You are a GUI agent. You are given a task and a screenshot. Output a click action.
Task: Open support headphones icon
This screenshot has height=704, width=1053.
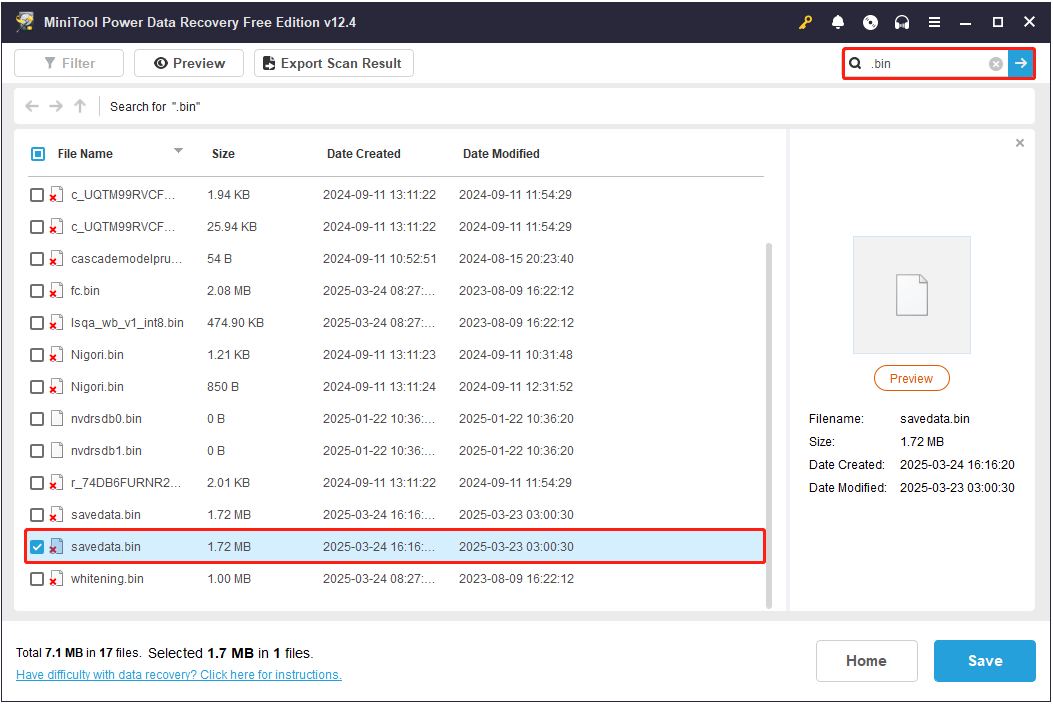click(x=902, y=22)
